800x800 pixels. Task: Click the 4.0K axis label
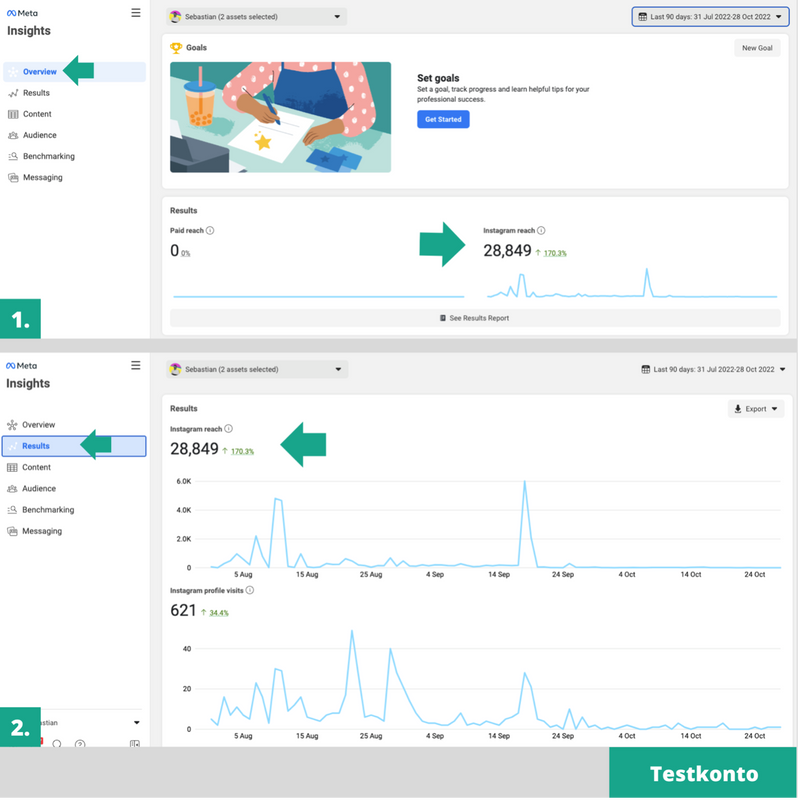click(x=184, y=511)
